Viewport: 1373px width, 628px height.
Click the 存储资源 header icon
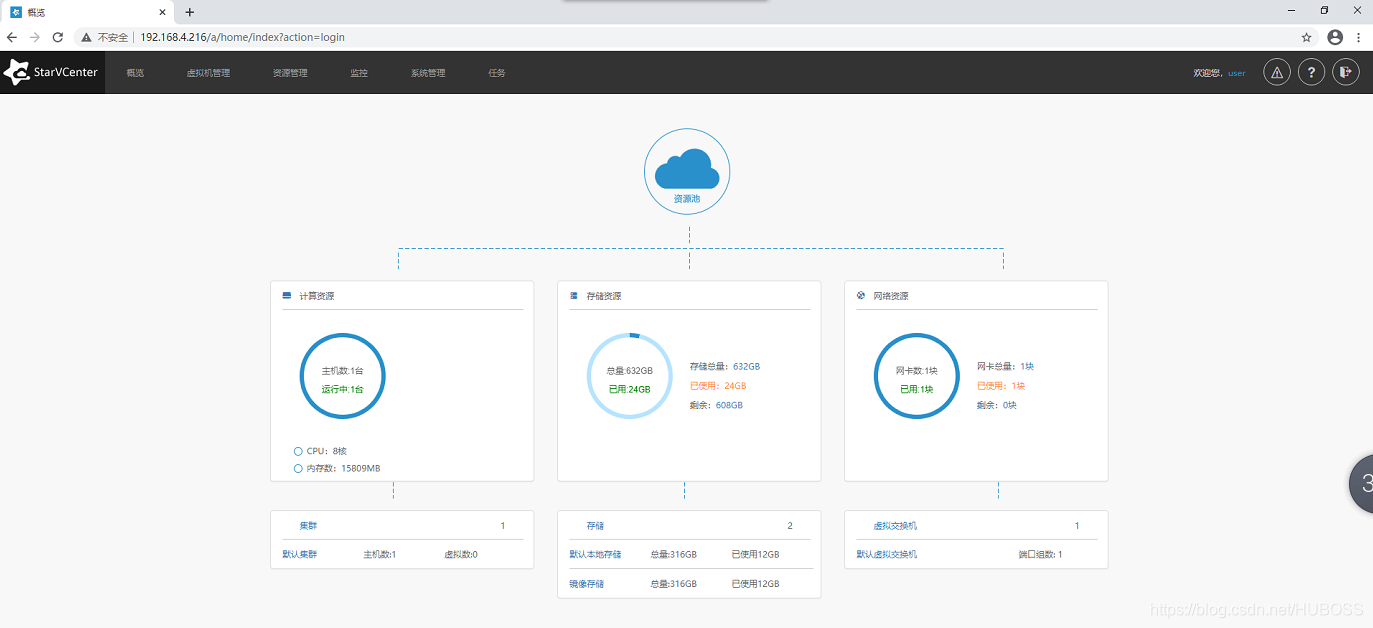point(574,296)
